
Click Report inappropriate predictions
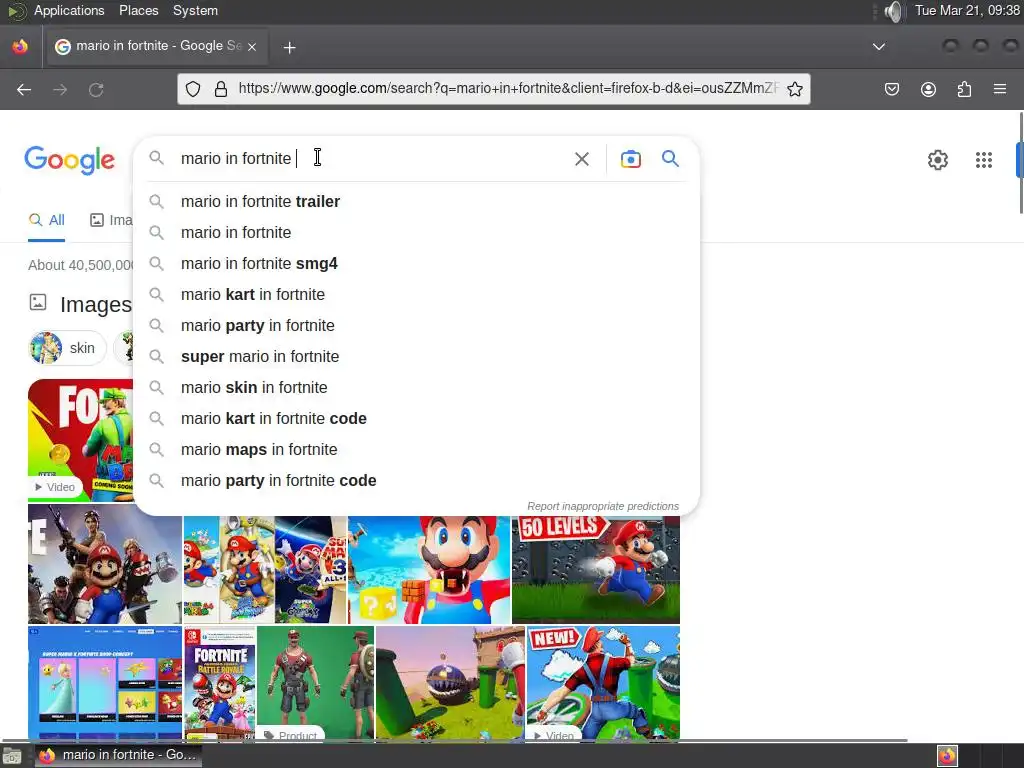pos(603,506)
